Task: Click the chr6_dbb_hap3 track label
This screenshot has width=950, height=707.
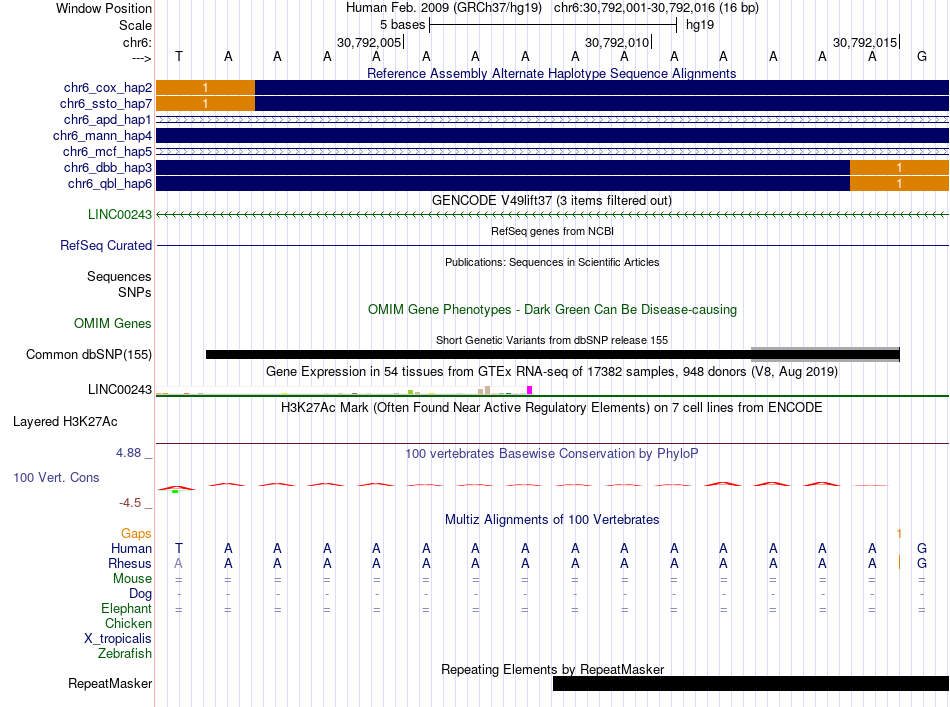Action: click(108, 167)
